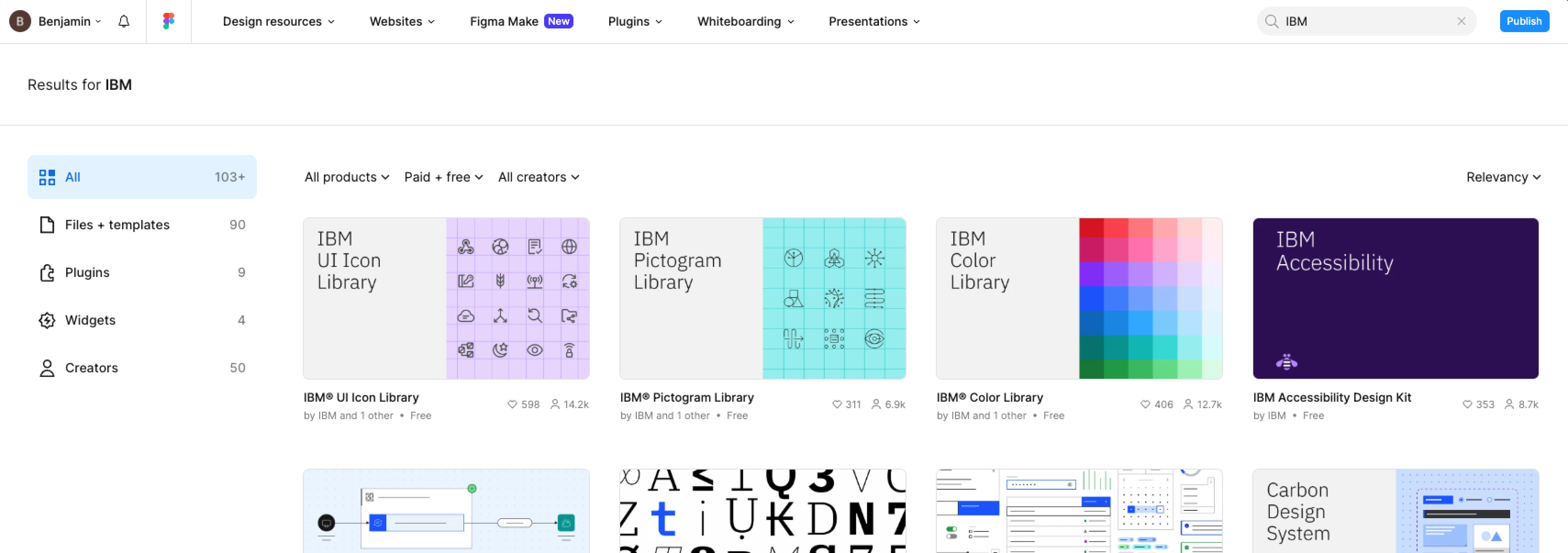Like IBM Pictogram Library heart icon
1568x553 pixels.
click(837, 404)
